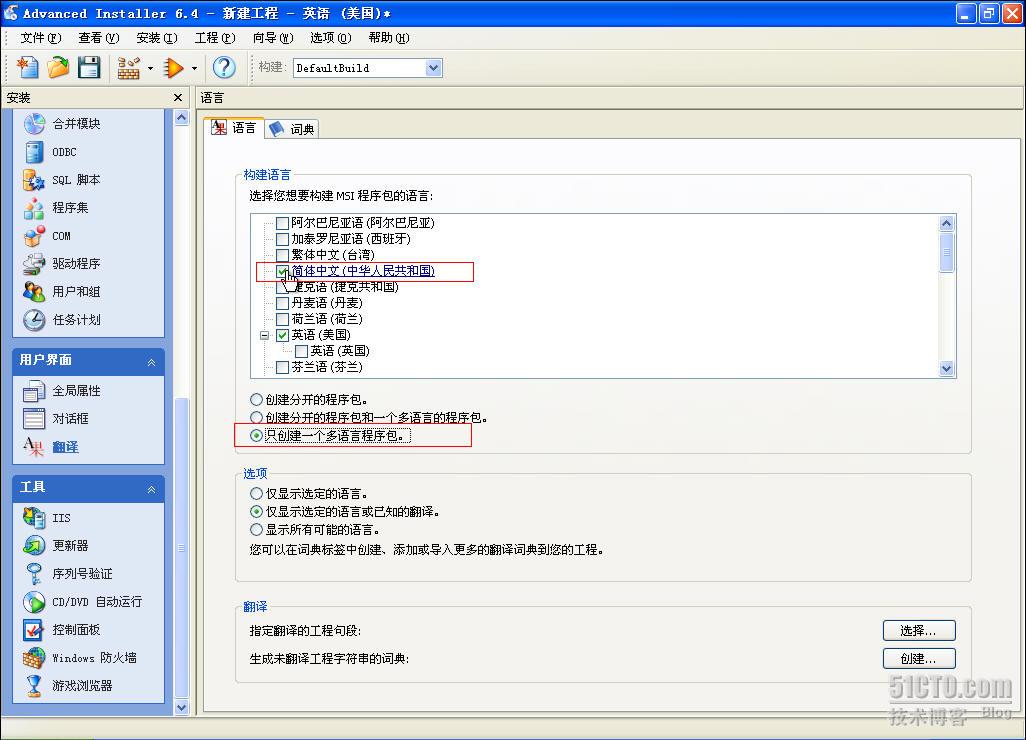Open the IIS tool icon
Screen dimensions: 1026x740
(34, 518)
